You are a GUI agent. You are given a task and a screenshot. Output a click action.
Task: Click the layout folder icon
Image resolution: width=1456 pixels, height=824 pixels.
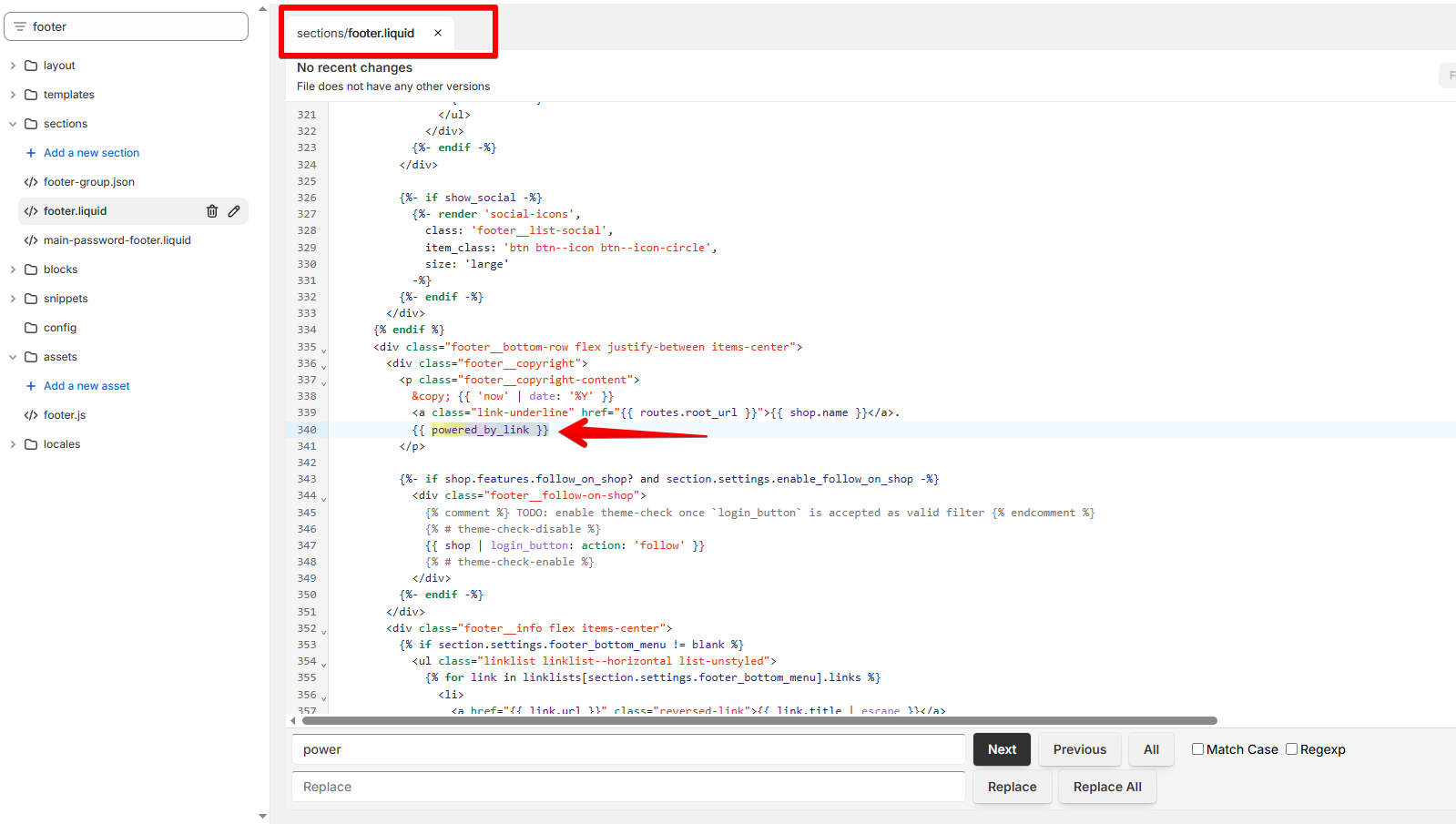[x=31, y=66]
